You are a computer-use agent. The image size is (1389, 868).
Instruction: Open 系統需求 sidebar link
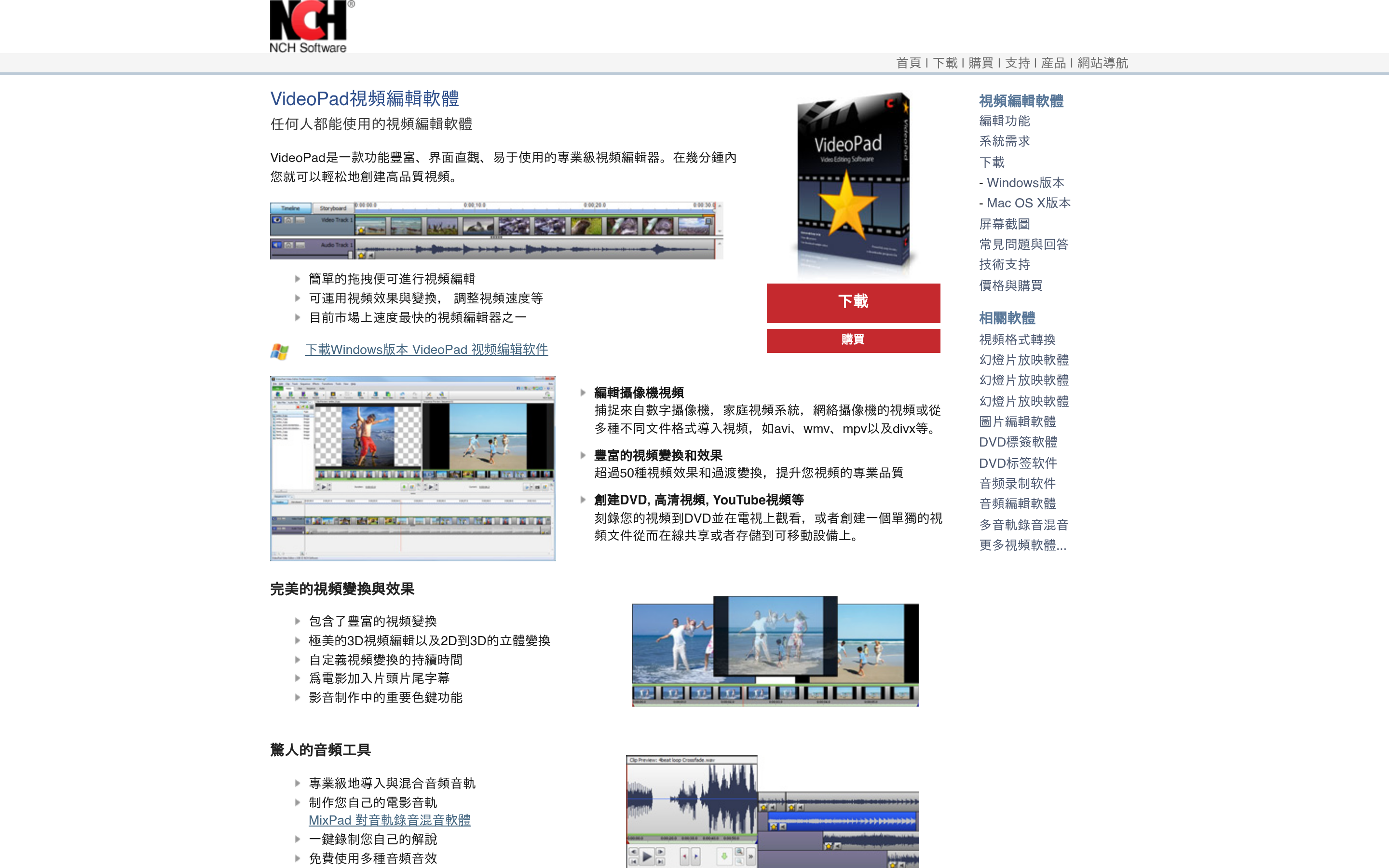click(x=1005, y=141)
